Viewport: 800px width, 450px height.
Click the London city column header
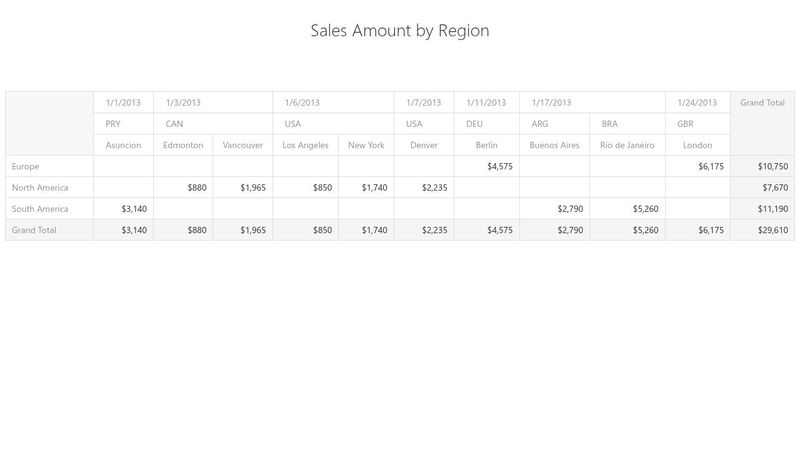698,145
